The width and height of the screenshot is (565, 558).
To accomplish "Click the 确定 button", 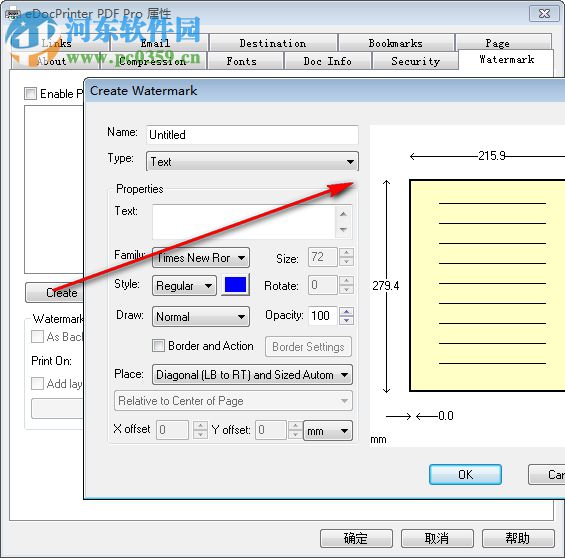I will [x=356, y=538].
